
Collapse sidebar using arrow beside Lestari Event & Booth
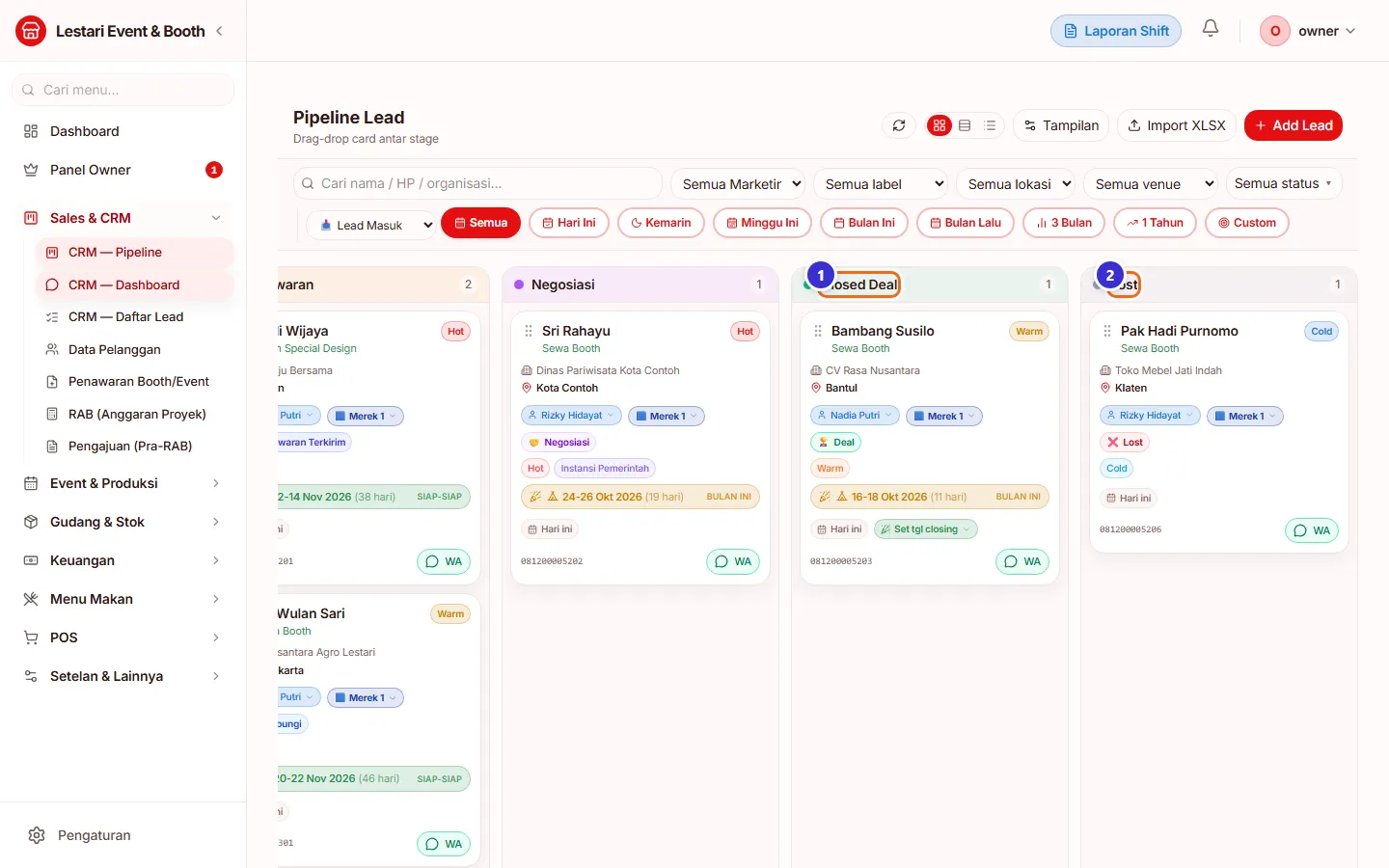219,31
